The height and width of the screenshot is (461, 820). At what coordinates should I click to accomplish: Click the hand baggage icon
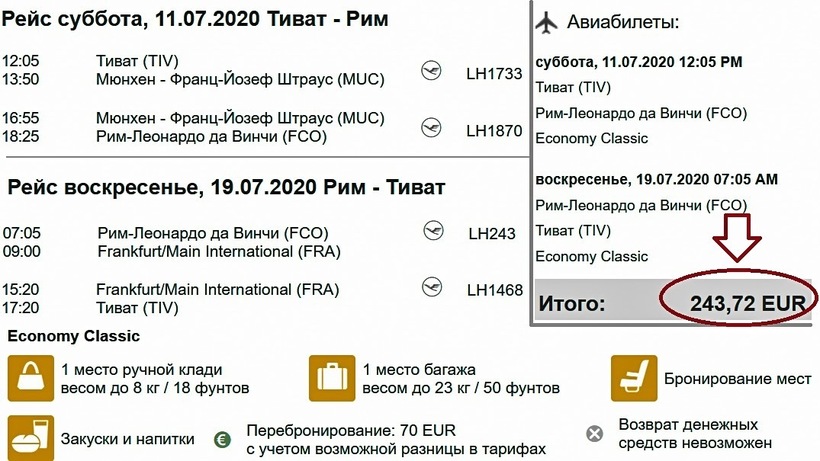(x=28, y=378)
